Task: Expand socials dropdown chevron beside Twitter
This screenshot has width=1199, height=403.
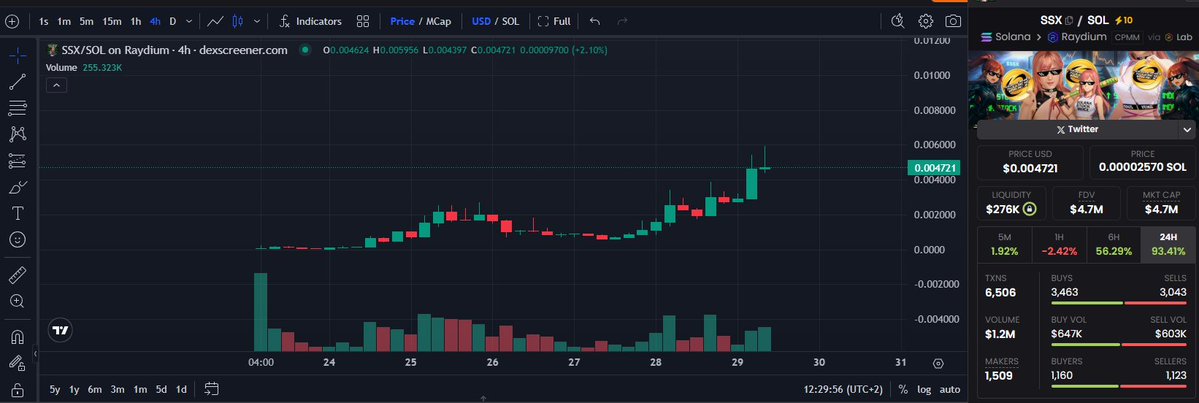Action: click(1187, 129)
